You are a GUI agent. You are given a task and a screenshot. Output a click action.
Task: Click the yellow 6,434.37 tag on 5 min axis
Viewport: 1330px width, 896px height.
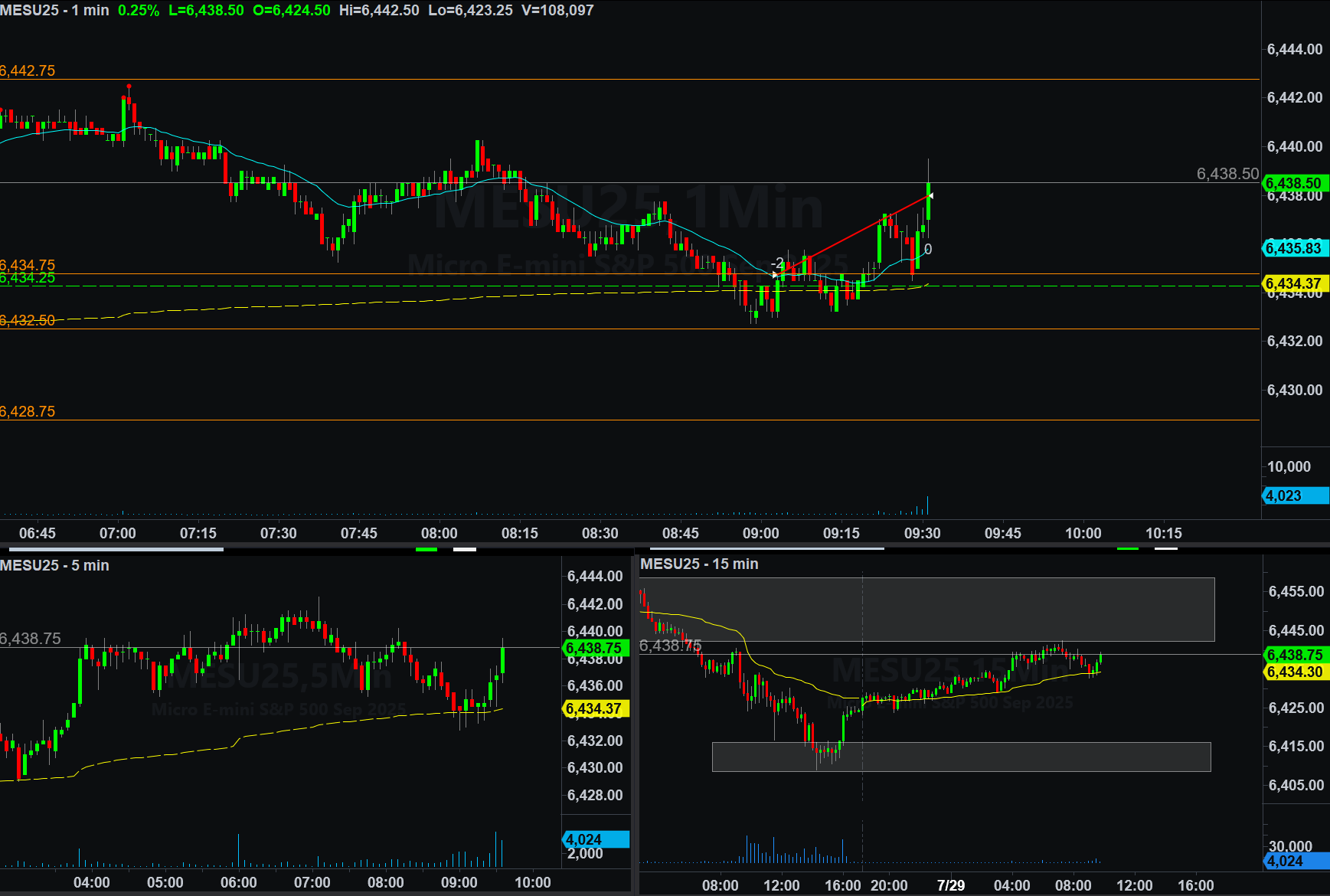click(596, 708)
